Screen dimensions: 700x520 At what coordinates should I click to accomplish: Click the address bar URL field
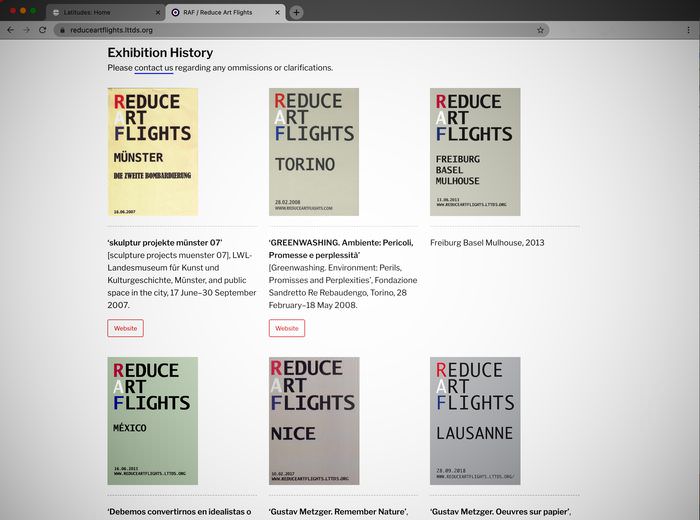pyautogui.click(x=301, y=30)
